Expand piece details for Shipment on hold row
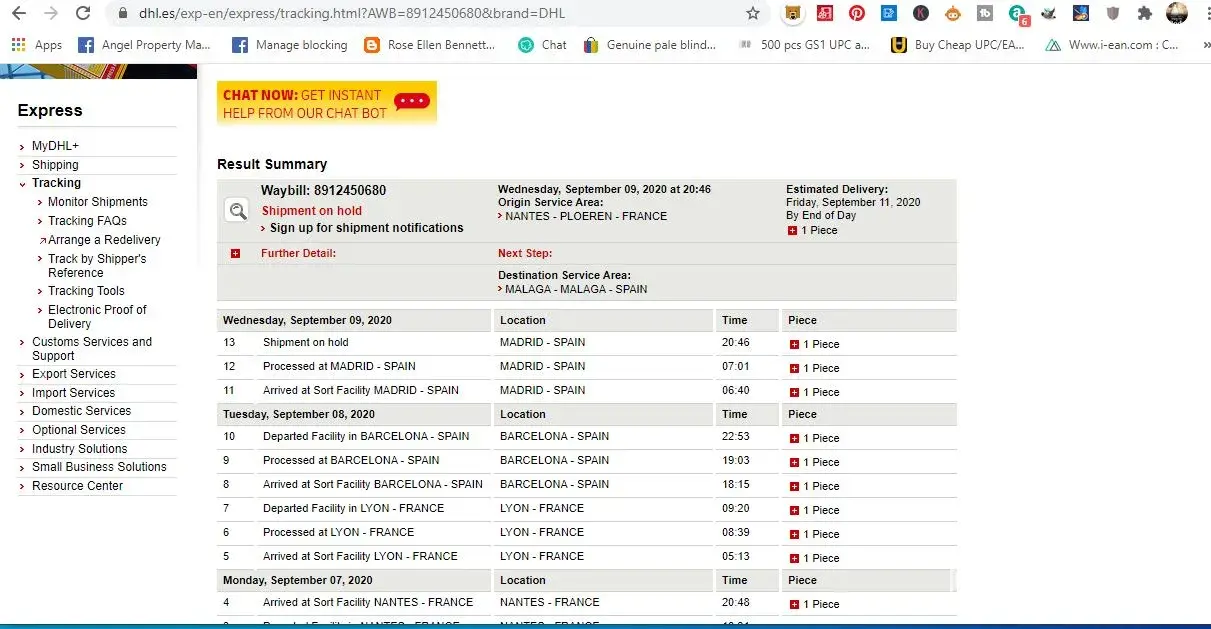The image size is (1211, 629). [x=795, y=344]
